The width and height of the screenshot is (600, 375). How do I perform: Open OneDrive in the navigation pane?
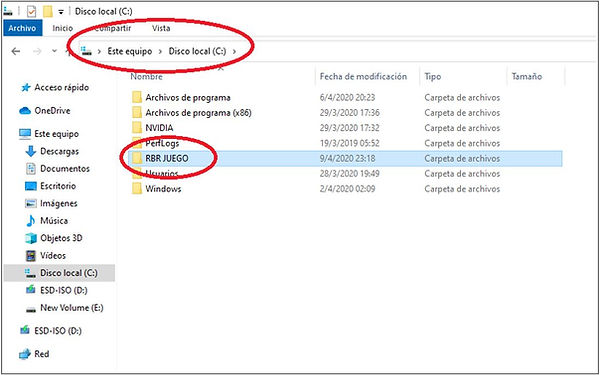coord(45,111)
